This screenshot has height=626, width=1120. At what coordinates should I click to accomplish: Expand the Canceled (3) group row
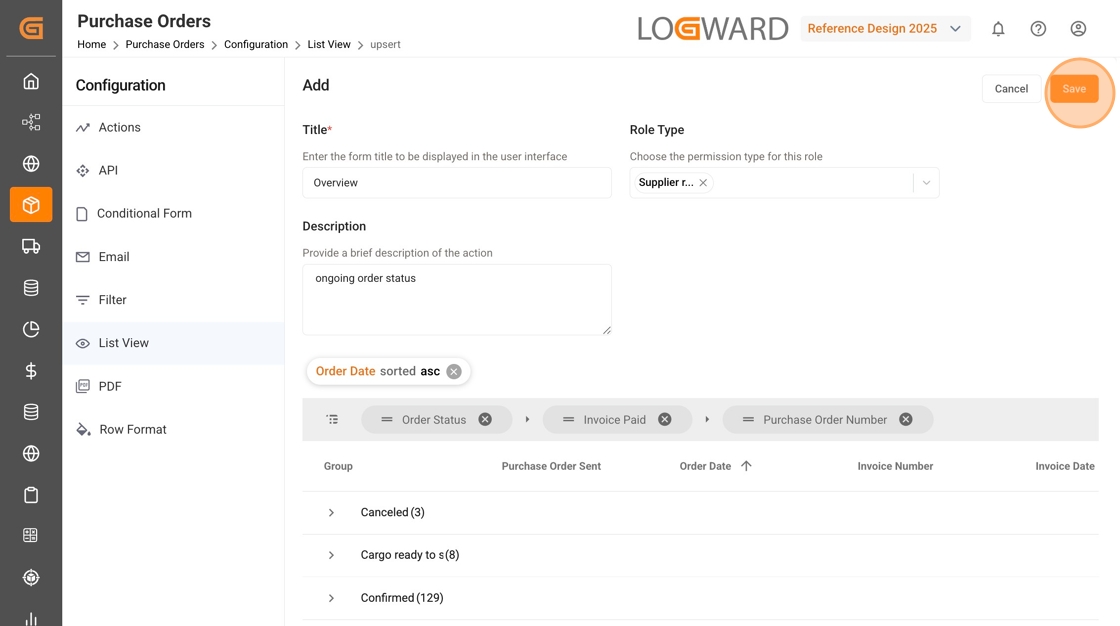[x=331, y=512]
